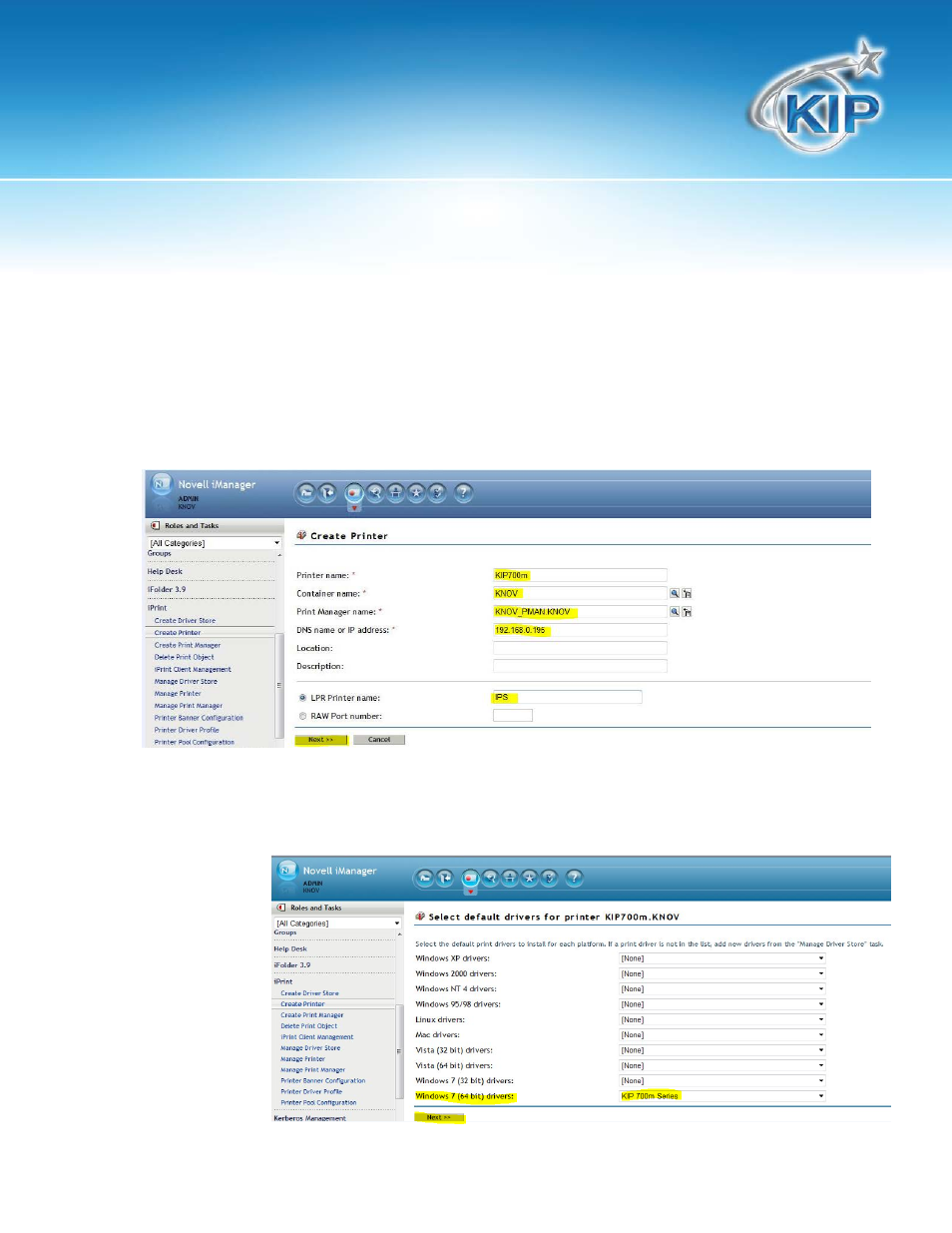The image size is (952, 1233).
Task: Click Next button in Create Printer screenshot
Action: [x=321, y=740]
